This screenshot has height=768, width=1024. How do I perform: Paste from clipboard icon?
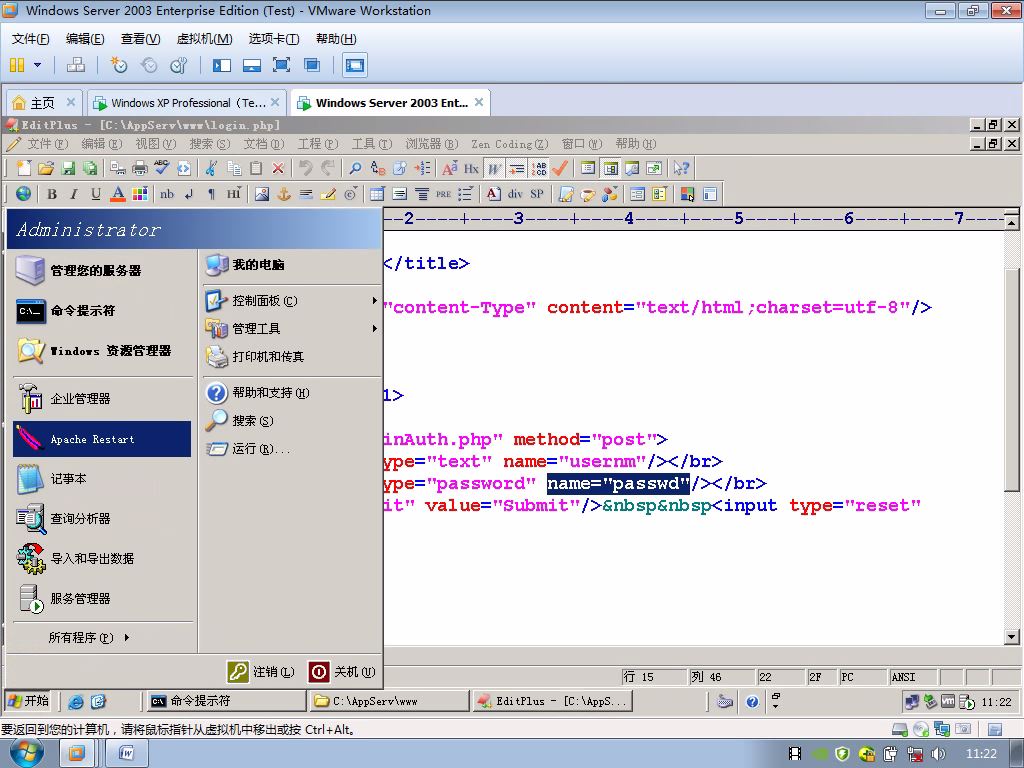[256, 168]
